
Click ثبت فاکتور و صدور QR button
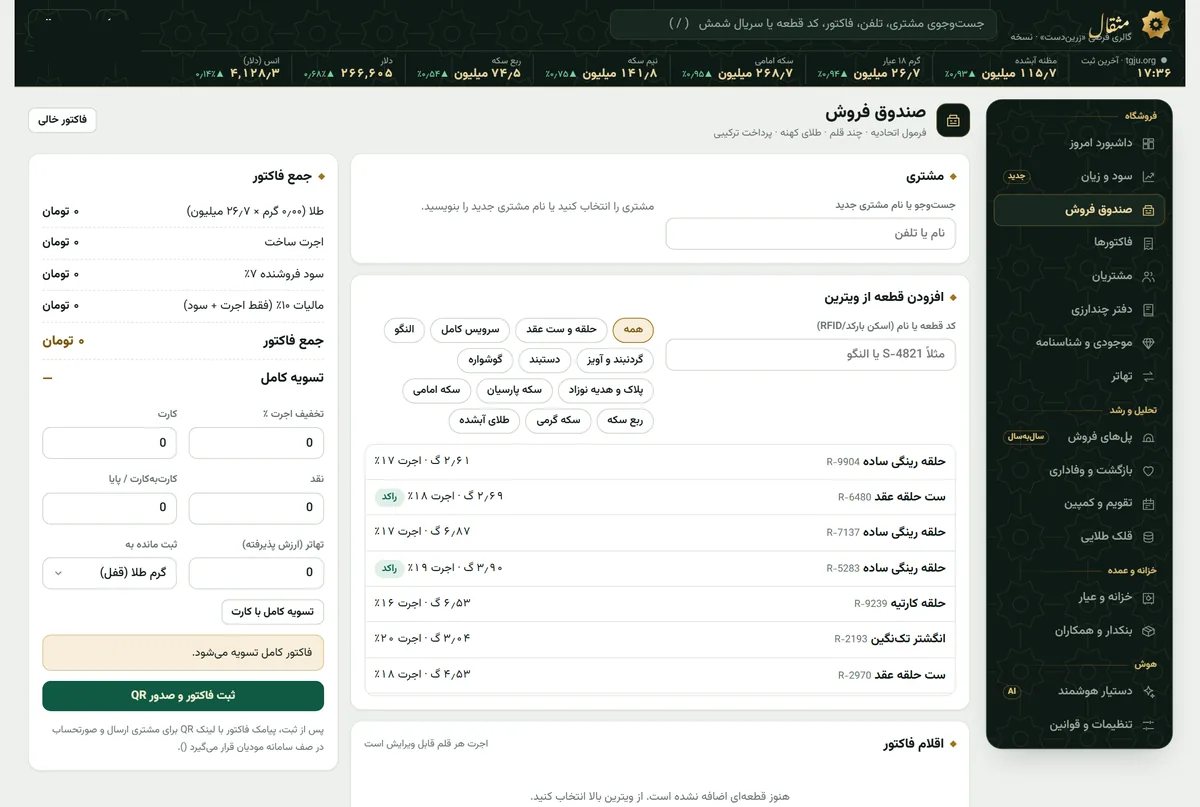click(x=183, y=696)
